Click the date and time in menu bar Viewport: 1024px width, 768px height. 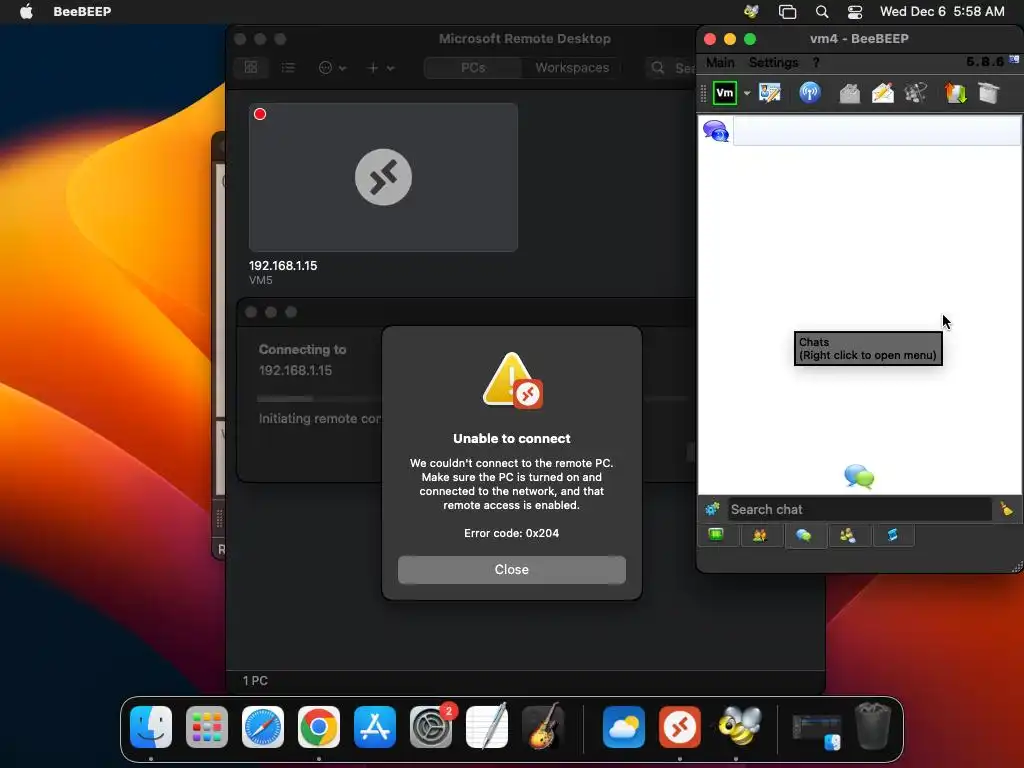pos(942,11)
